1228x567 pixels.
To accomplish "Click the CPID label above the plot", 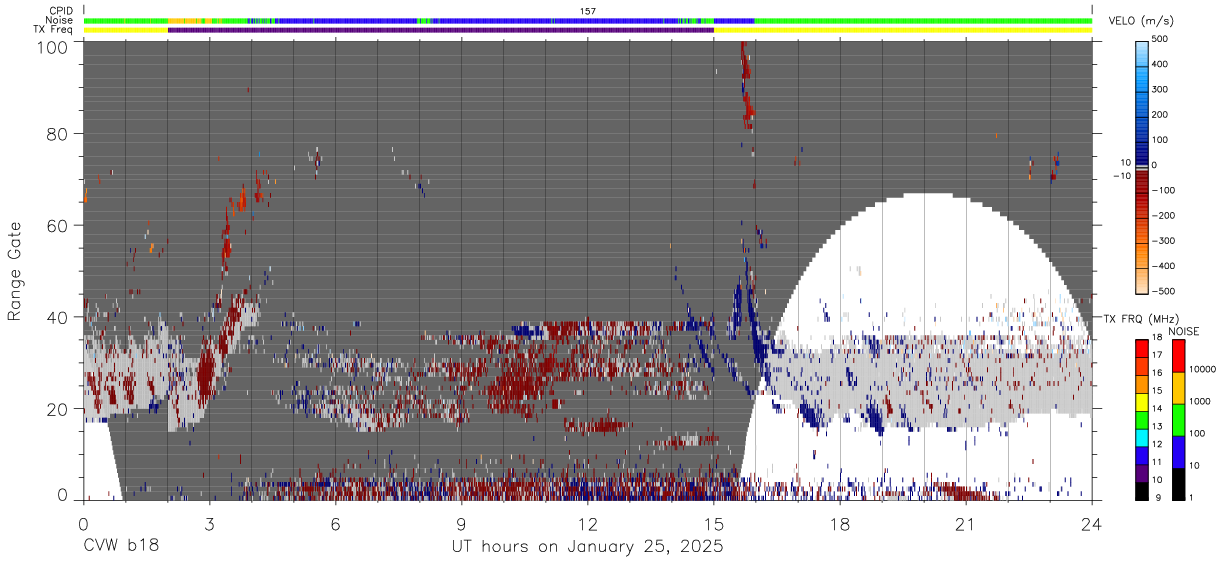I will click(61, 11).
